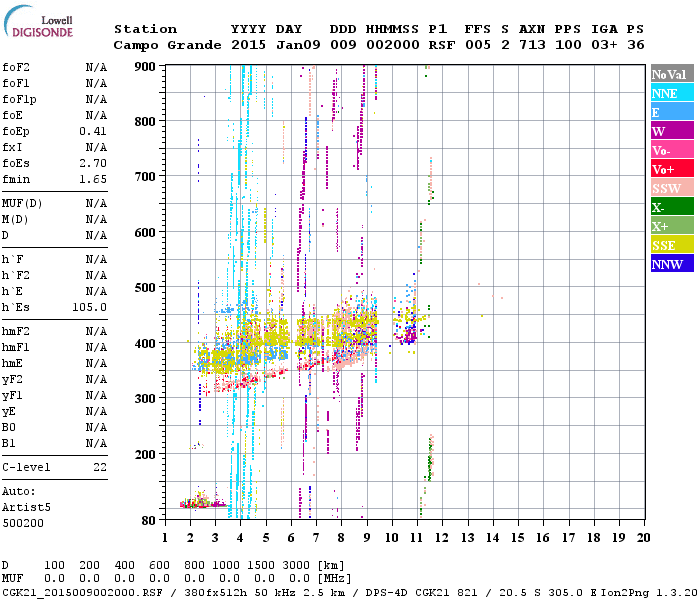Screen dimensions: 700x600
Task: Click the 5 MHz frequency axis label
Action: [266, 537]
